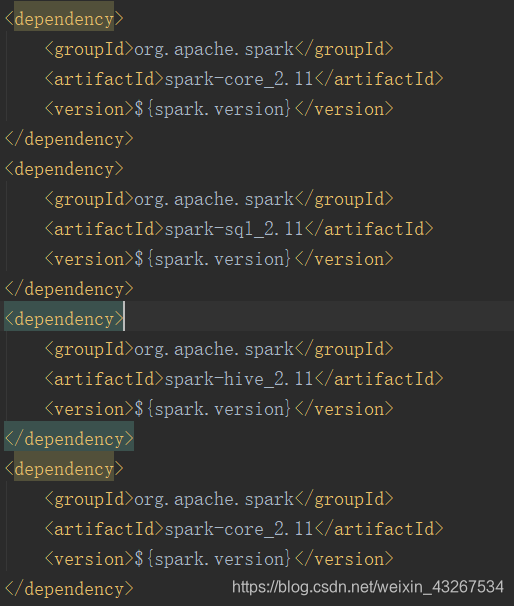514x606 pixels.
Task: Click the final closing </dependency> tag beside the watermark
Action: 69,589
